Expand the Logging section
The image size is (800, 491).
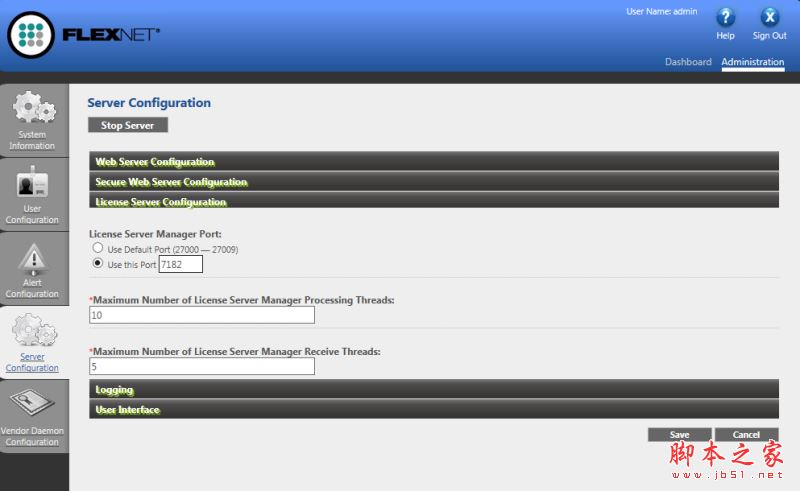(x=434, y=389)
